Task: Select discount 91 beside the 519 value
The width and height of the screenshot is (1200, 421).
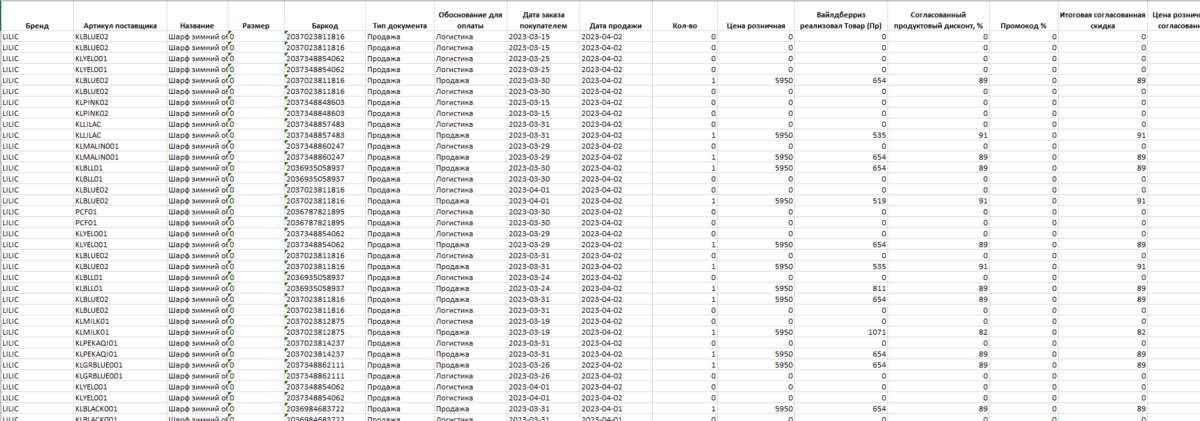Action: [940, 200]
